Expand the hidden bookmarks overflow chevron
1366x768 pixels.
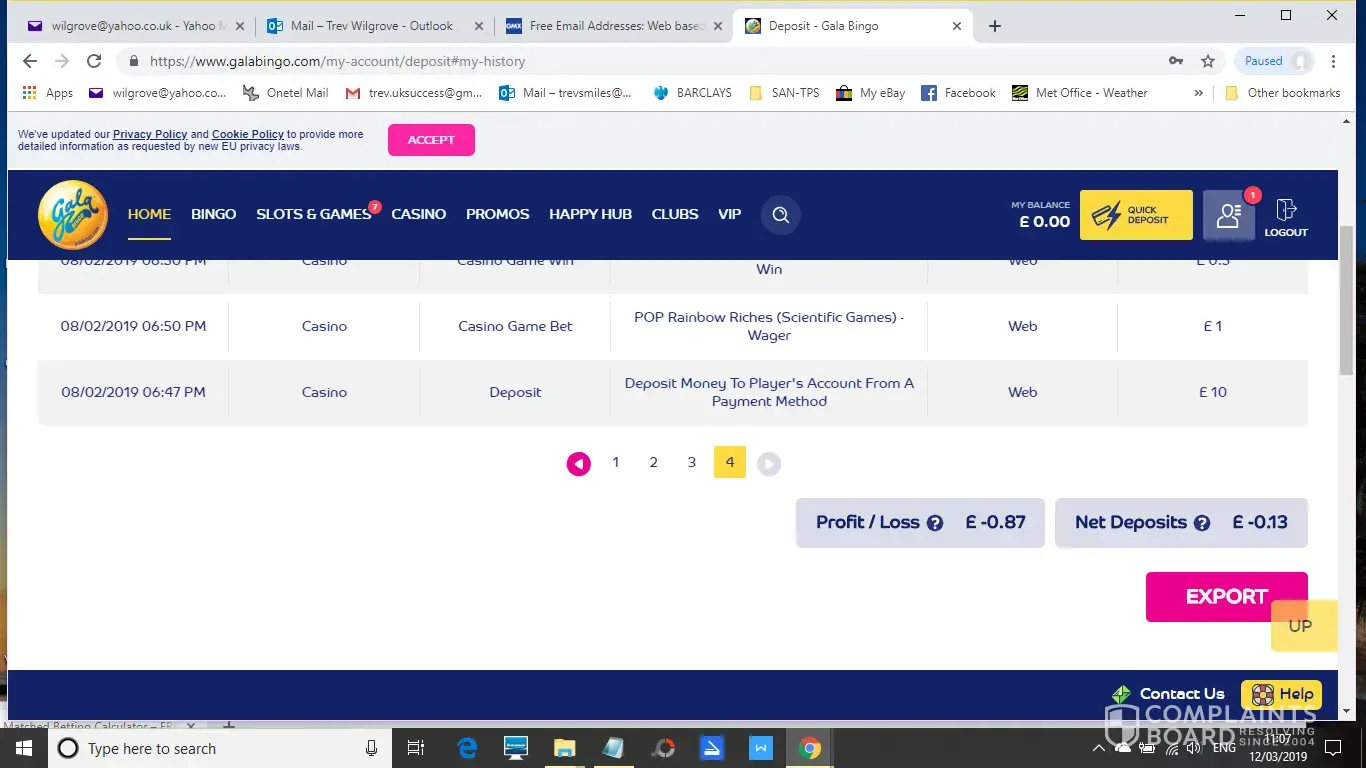(1198, 93)
